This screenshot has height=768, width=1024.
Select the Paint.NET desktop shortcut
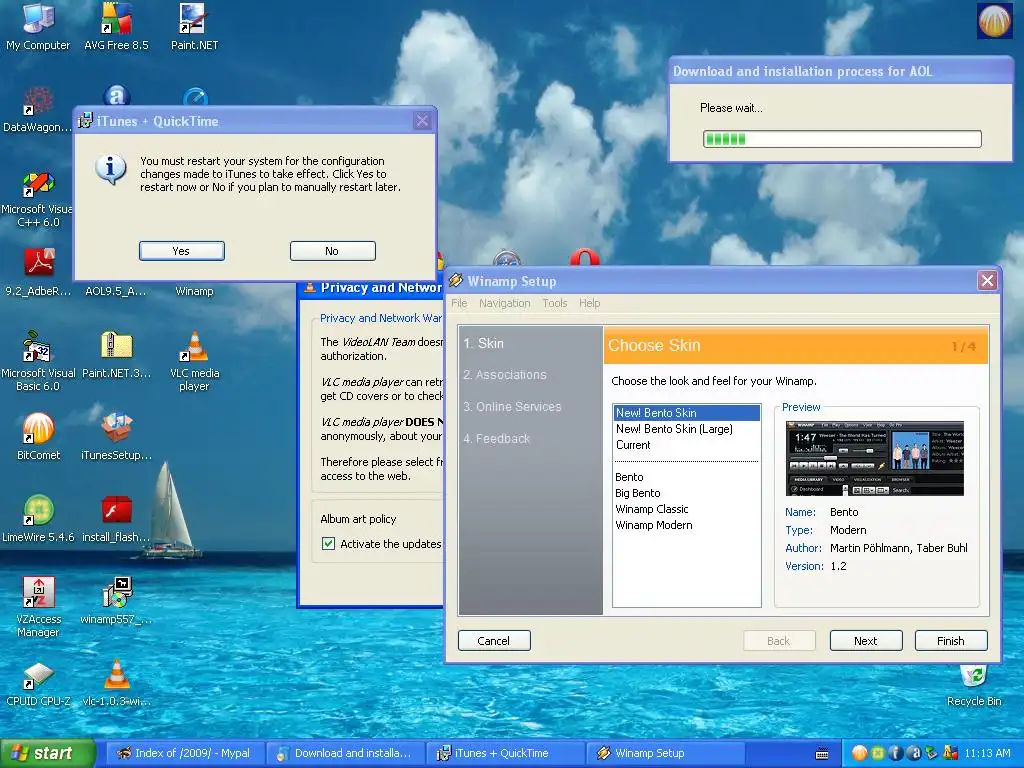pyautogui.click(x=194, y=26)
